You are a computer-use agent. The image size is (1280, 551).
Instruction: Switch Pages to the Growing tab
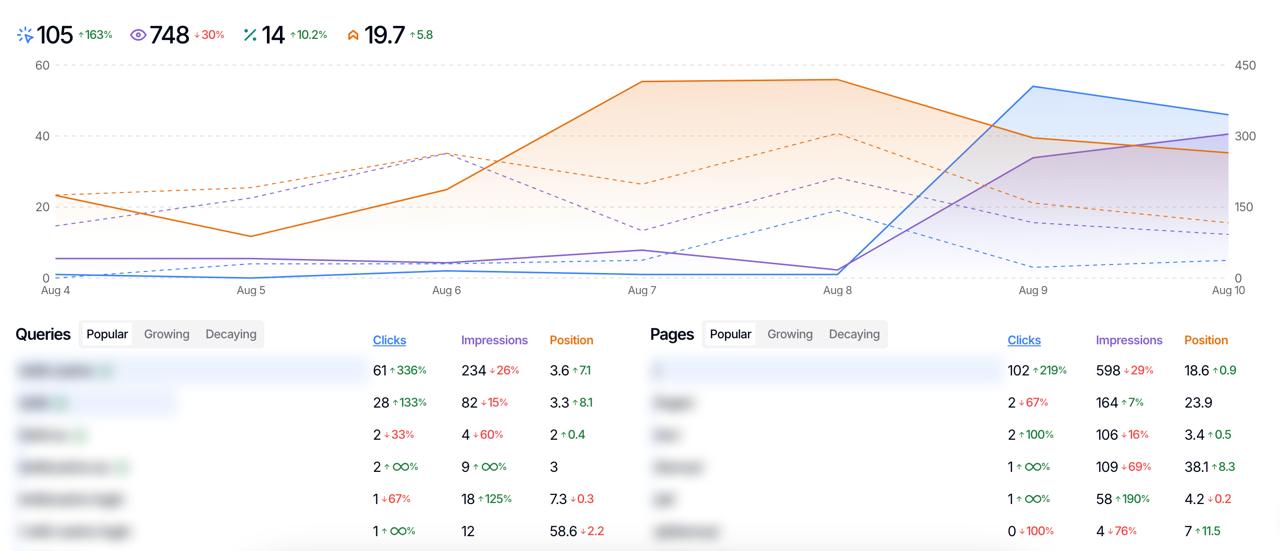(790, 334)
